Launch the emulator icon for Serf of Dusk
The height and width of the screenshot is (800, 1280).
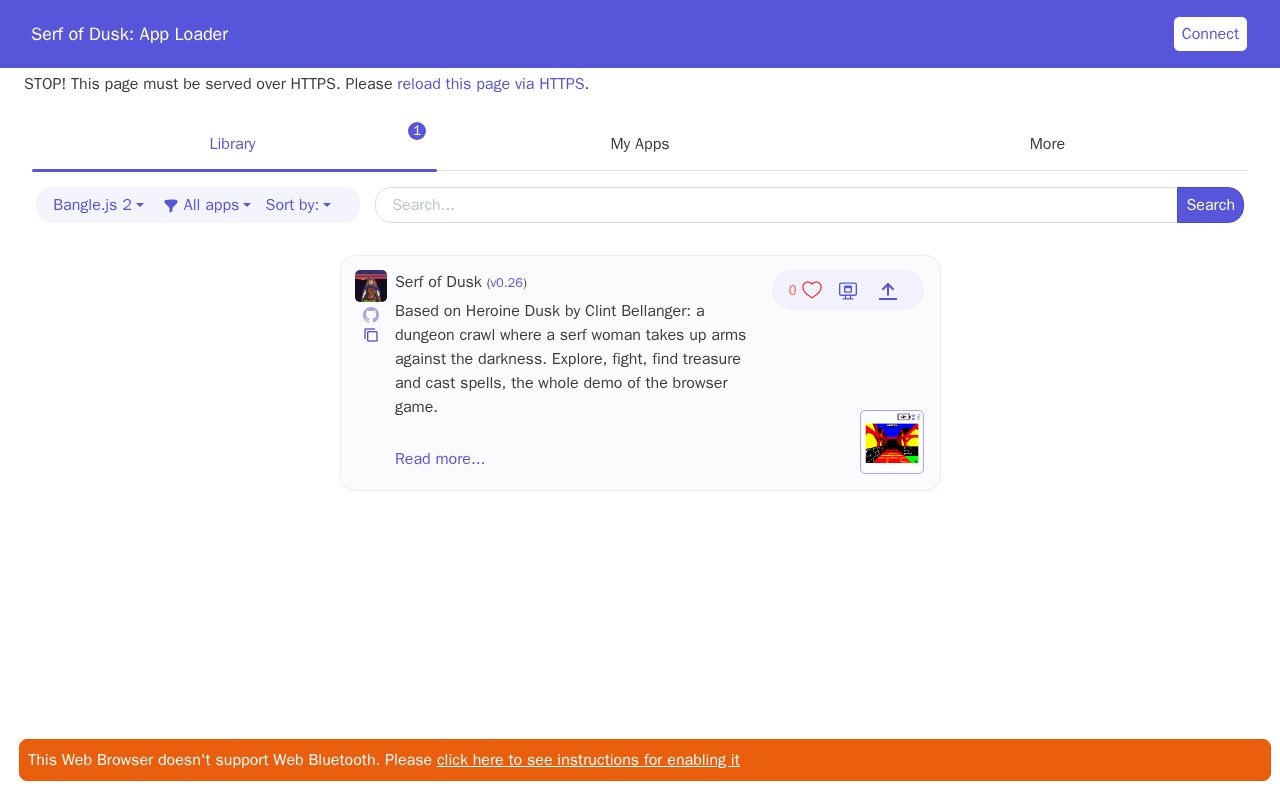848,291
